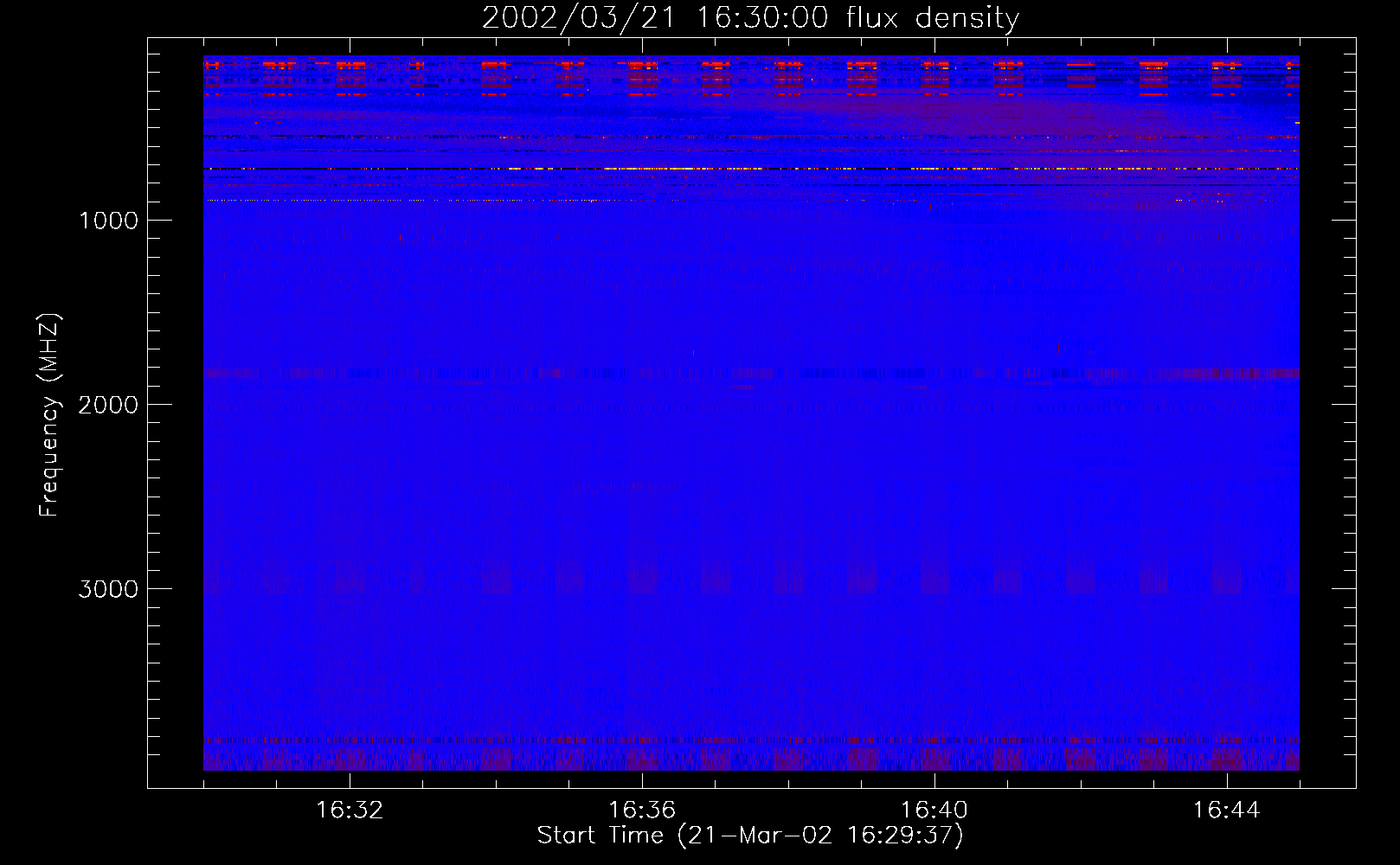
Task: Click the 'Frequency (MHZ)' axis label
Action: tap(48, 416)
